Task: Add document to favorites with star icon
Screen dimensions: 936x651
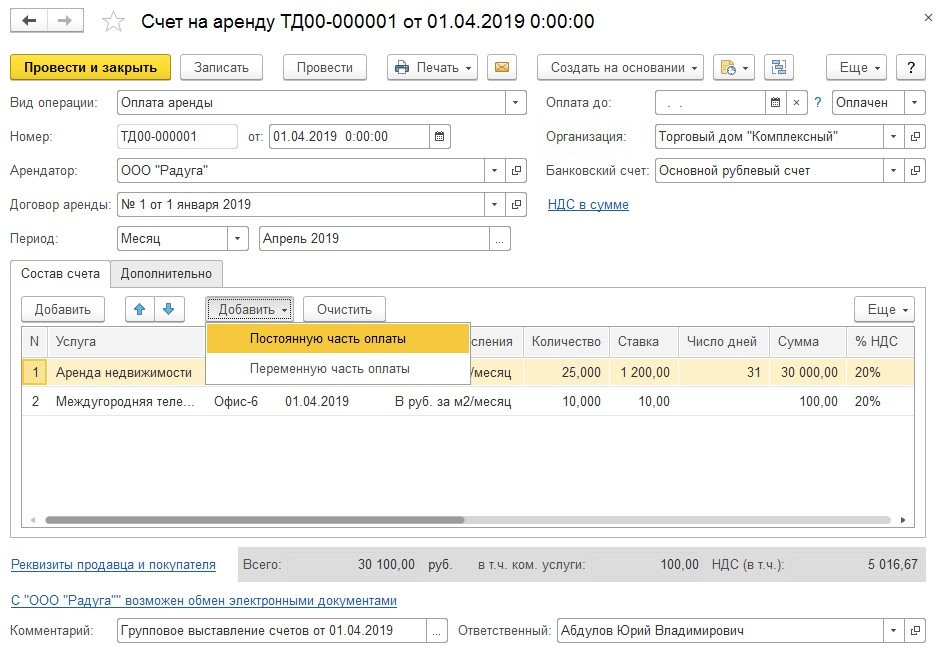Action: click(115, 21)
